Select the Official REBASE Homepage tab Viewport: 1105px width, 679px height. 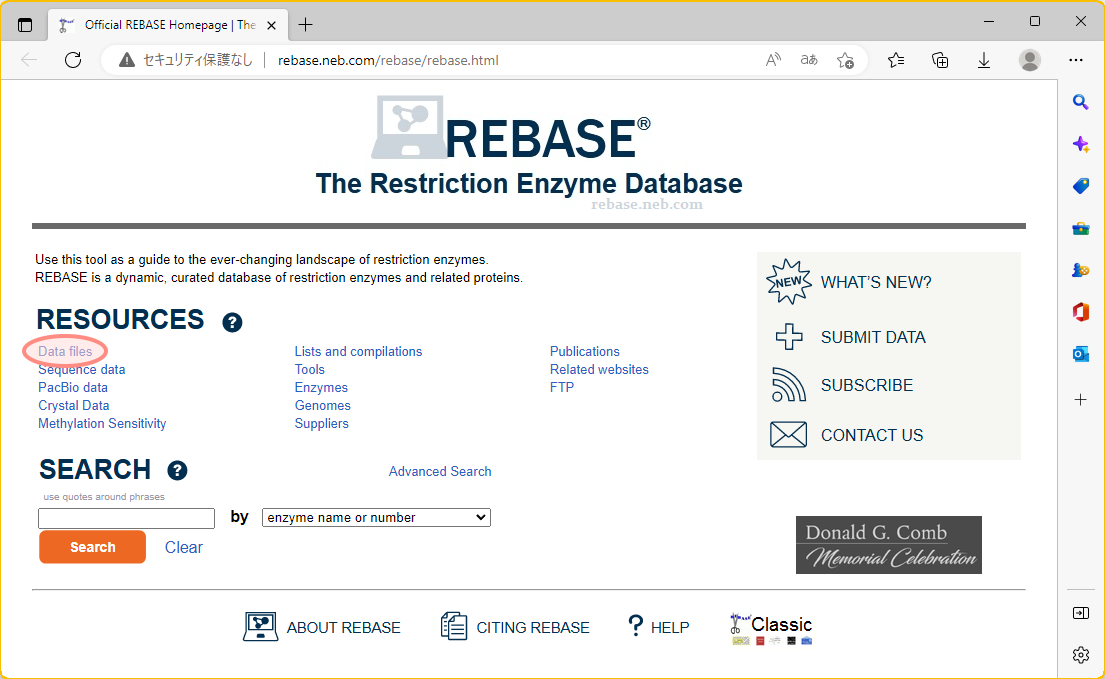(168, 25)
